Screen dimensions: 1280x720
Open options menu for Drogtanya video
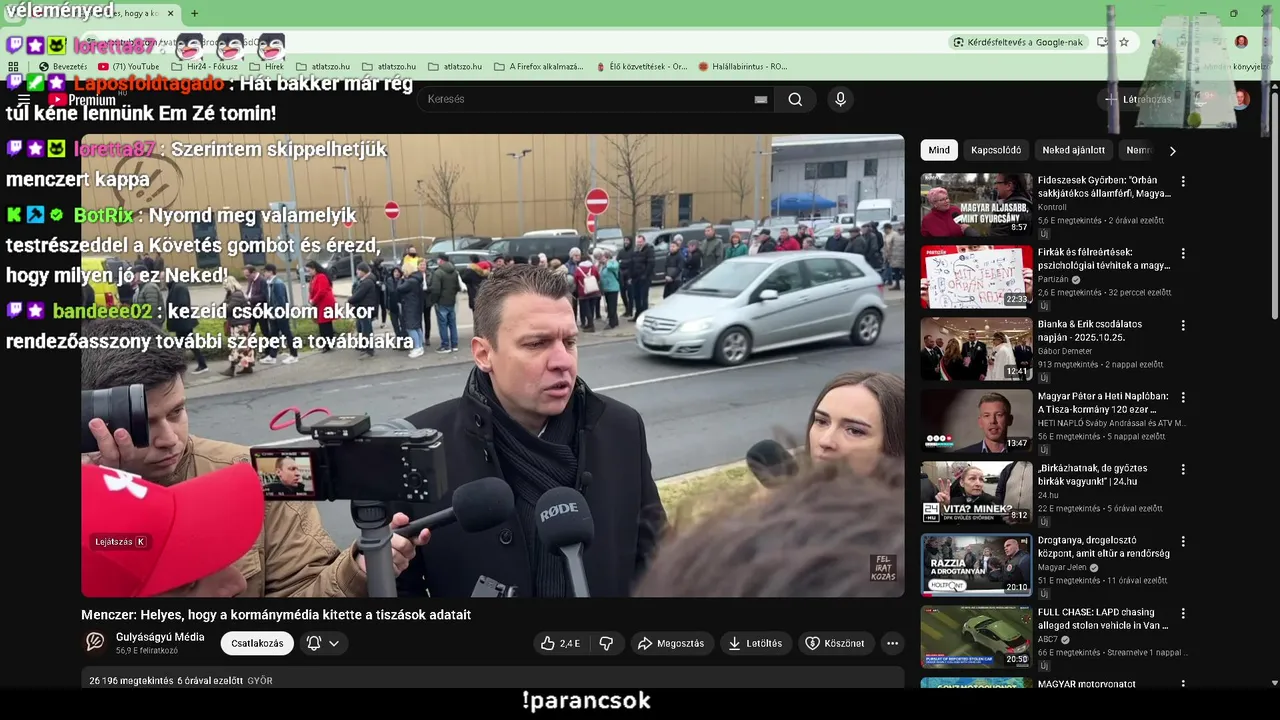1183,542
